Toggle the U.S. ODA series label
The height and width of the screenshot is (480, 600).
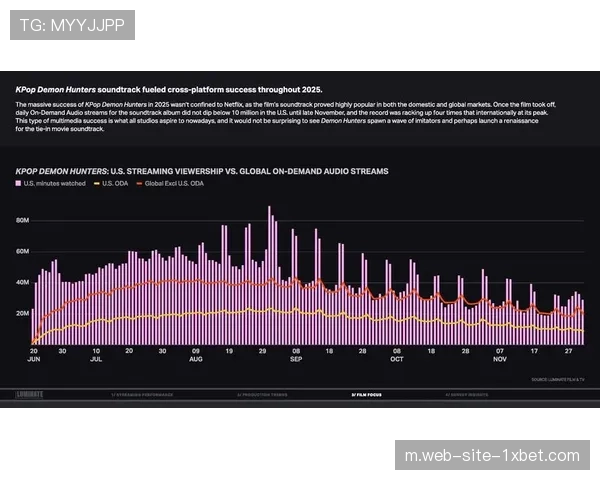point(112,185)
